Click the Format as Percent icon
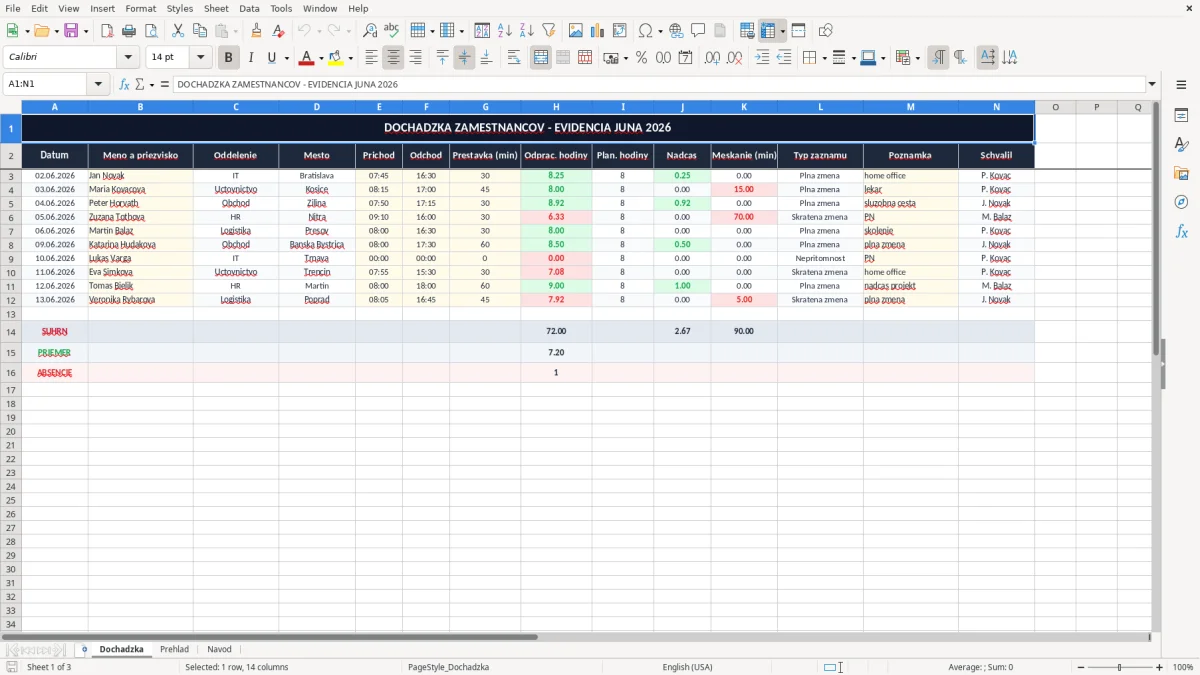1200x675 pixels. point(641,58)
